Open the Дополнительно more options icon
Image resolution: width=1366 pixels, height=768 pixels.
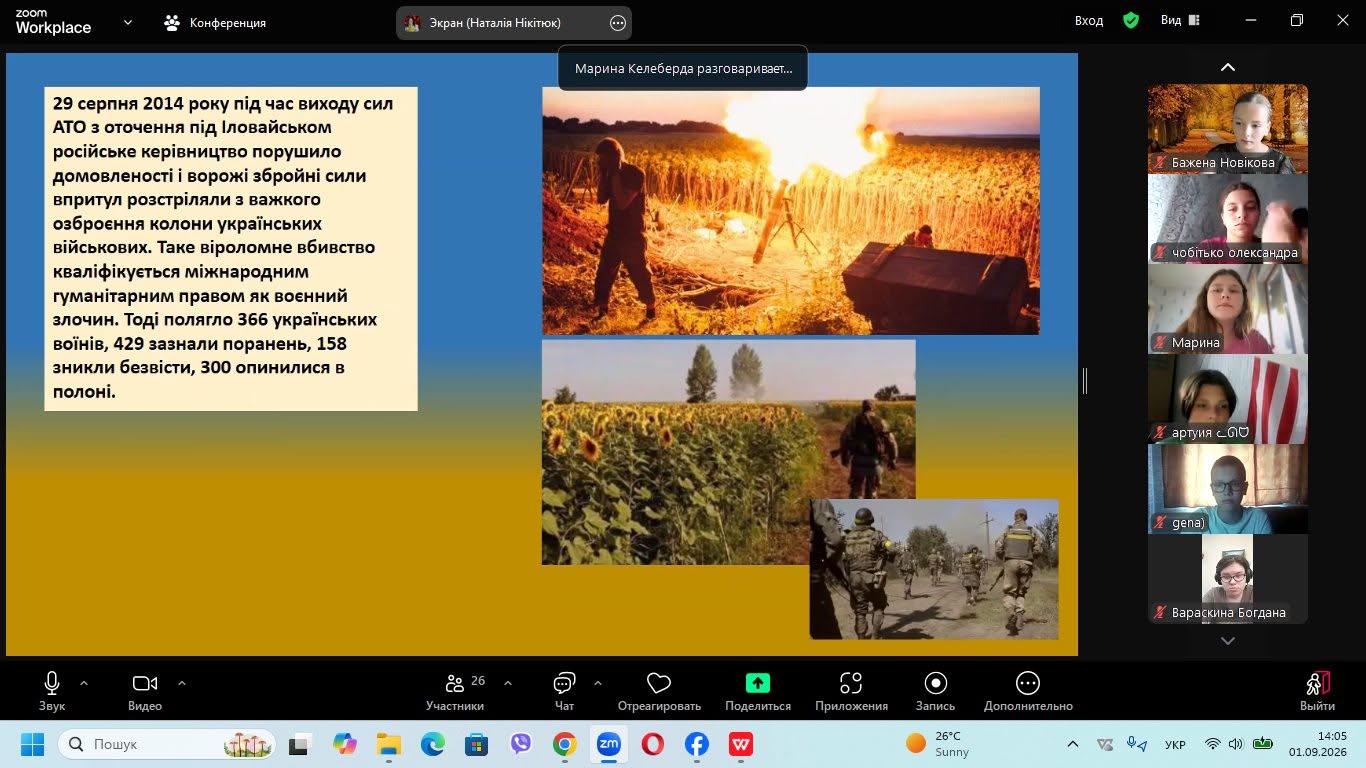(x=1028, y=683)
